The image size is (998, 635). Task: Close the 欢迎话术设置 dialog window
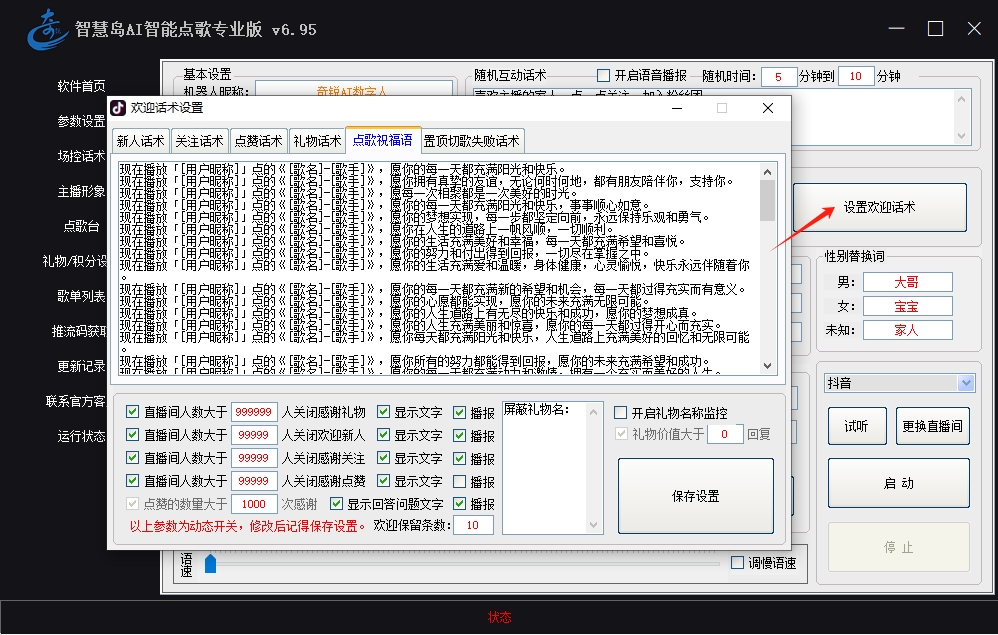click(x=767, y=108)
